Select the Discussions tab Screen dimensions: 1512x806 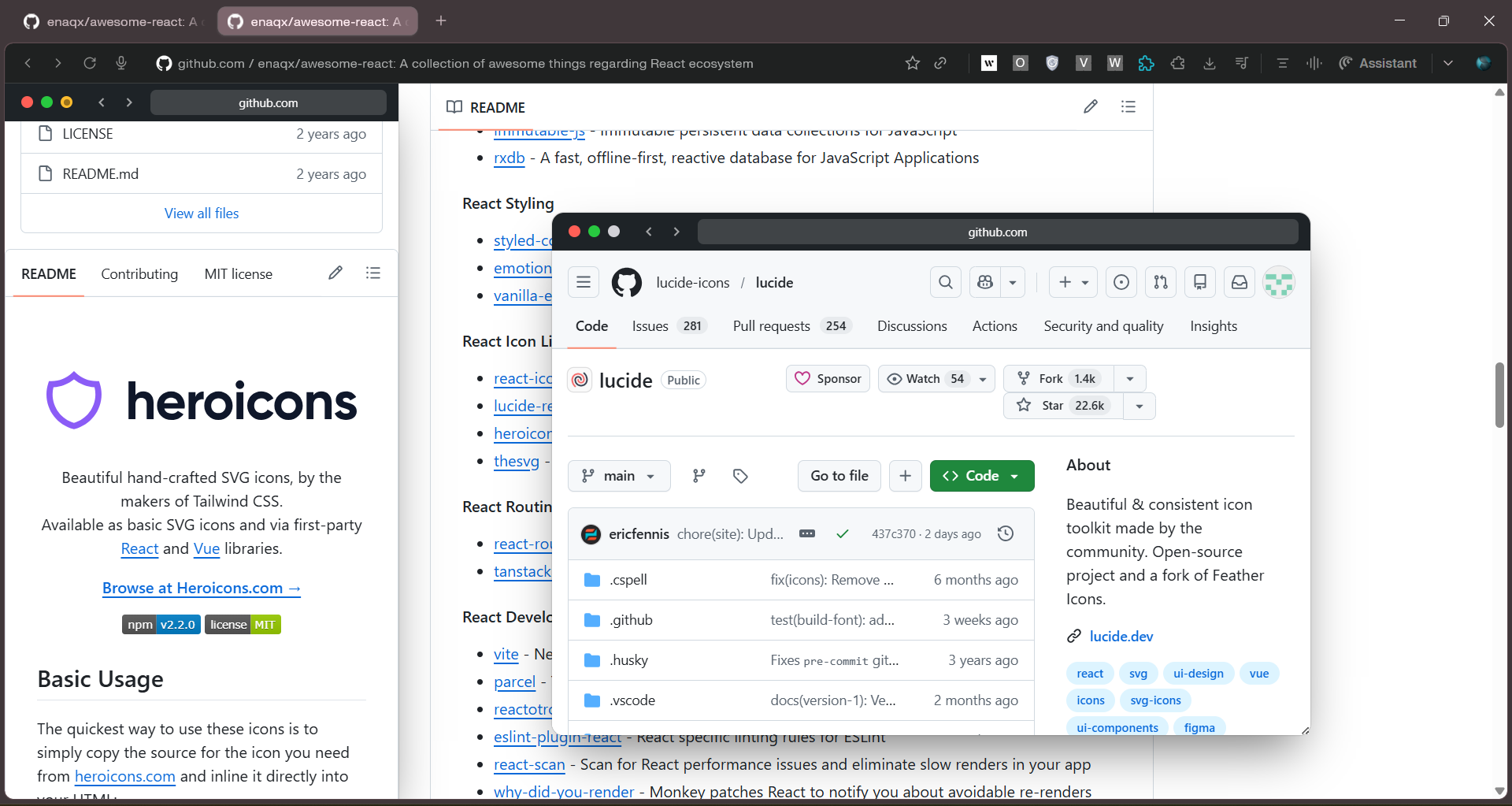(912, 326)
